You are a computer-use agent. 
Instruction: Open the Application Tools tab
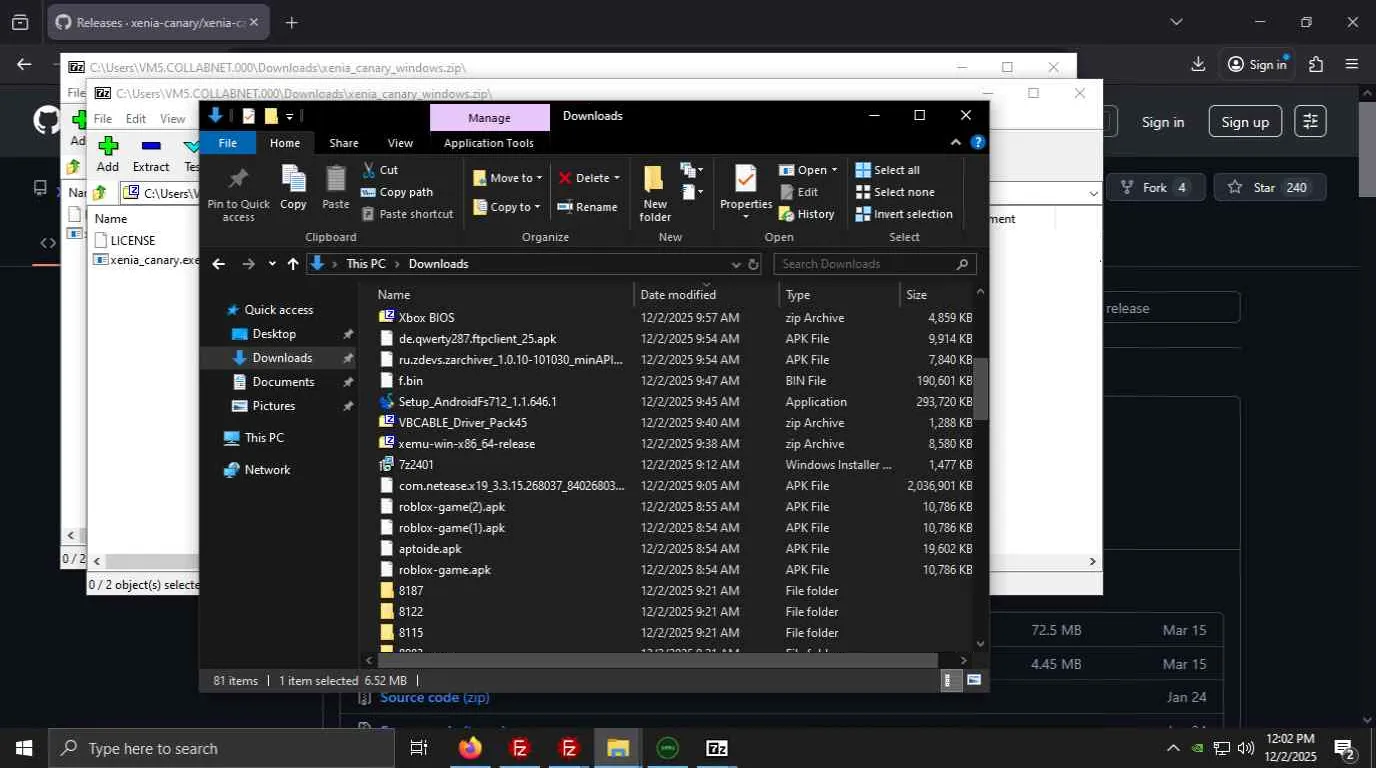click(x=489, y=143)
